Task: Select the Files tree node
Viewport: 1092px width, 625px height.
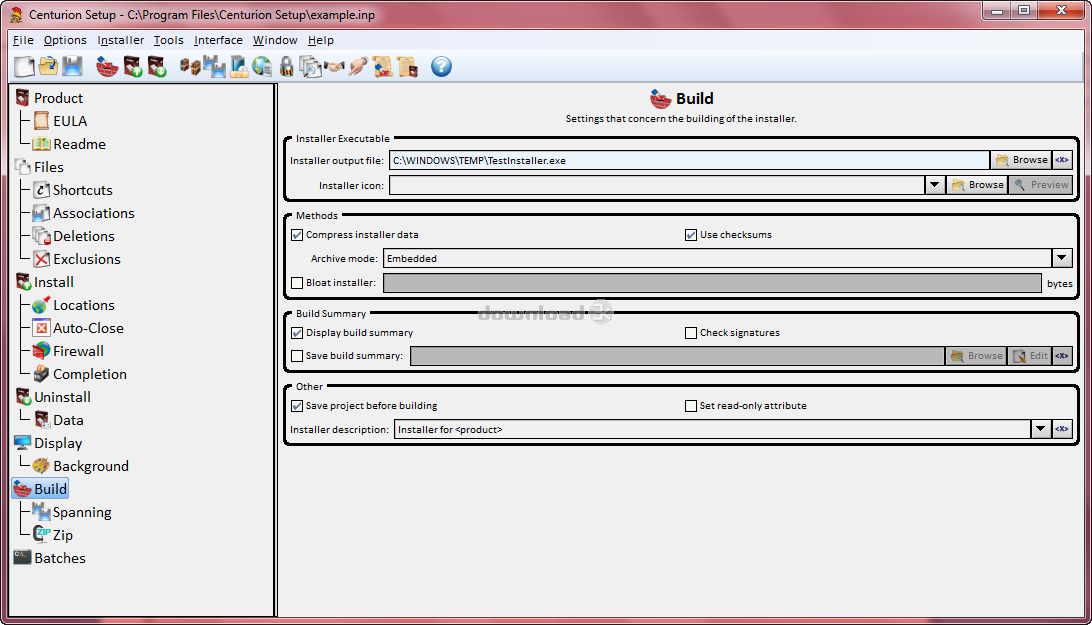Action: (48, 167)
